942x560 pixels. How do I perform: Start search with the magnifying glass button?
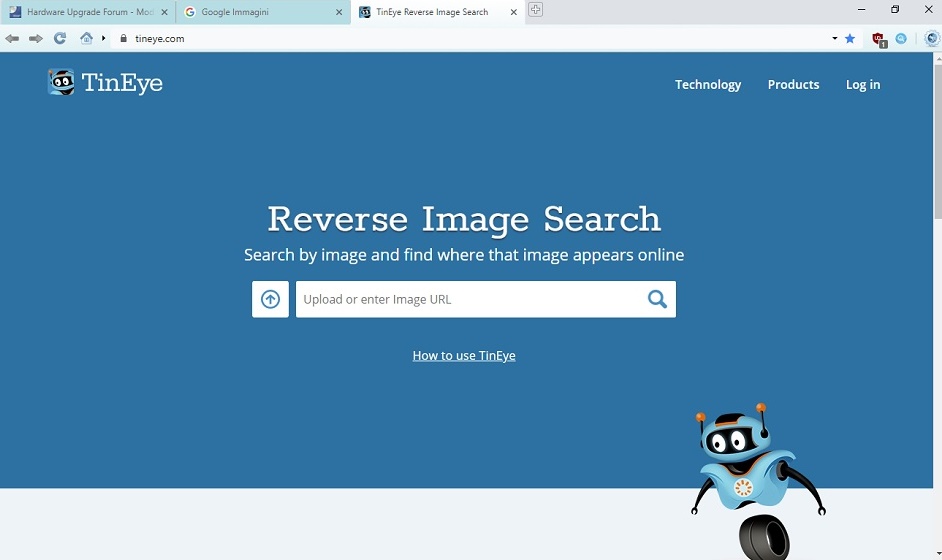pos(657,299)
